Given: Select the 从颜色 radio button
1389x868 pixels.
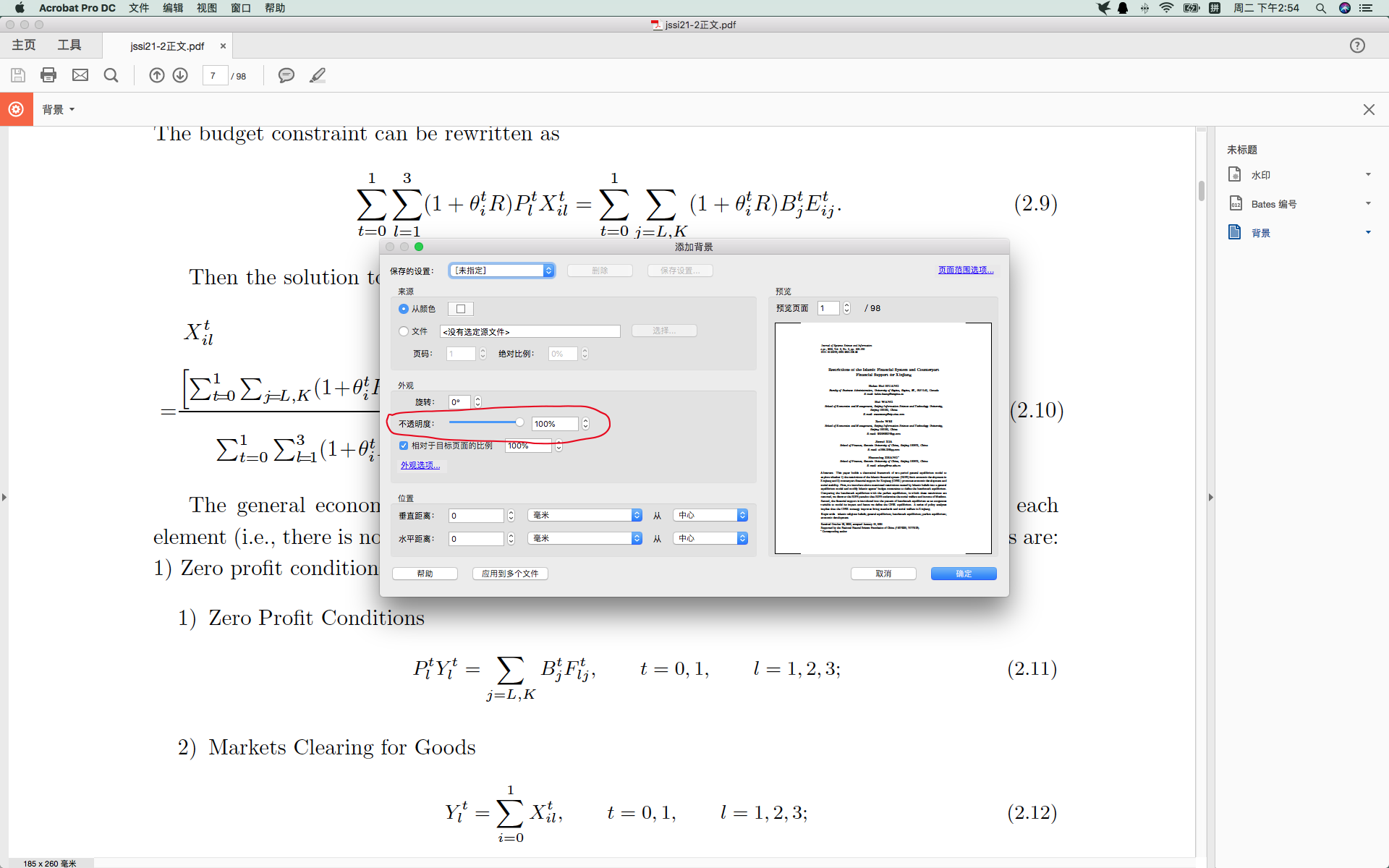Looking at the screenshot, I should pyautogui.click(x=404, y=309).
